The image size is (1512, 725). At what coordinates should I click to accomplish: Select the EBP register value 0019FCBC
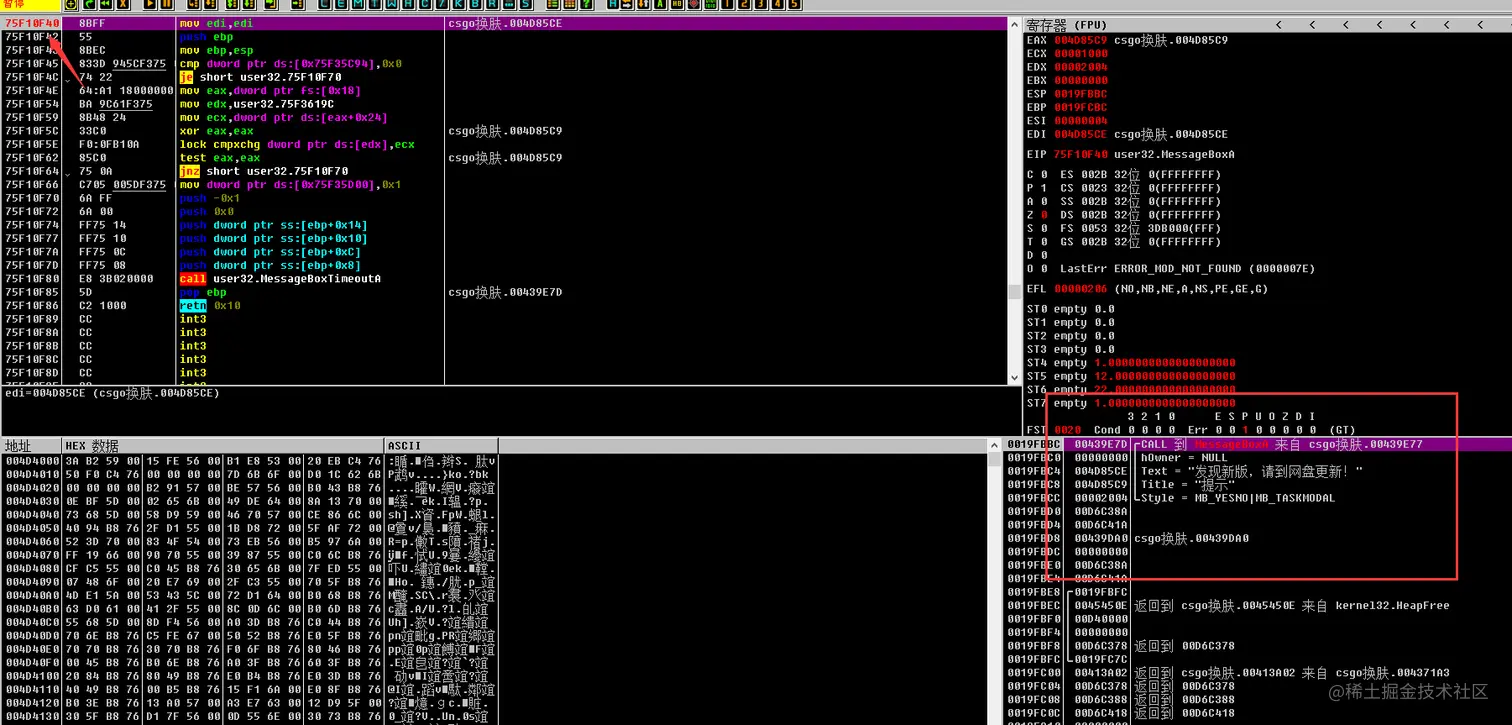coord(1081,107)
